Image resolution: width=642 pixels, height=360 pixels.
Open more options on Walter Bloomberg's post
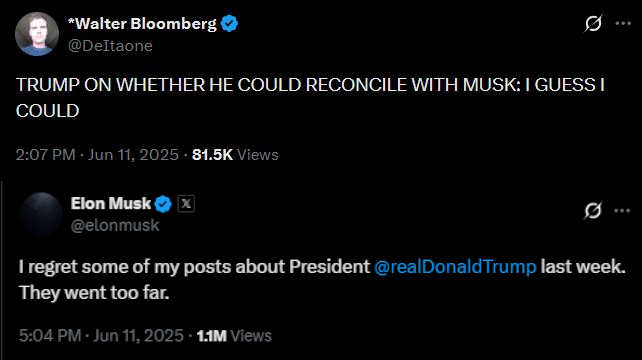(x=623, y=23)
